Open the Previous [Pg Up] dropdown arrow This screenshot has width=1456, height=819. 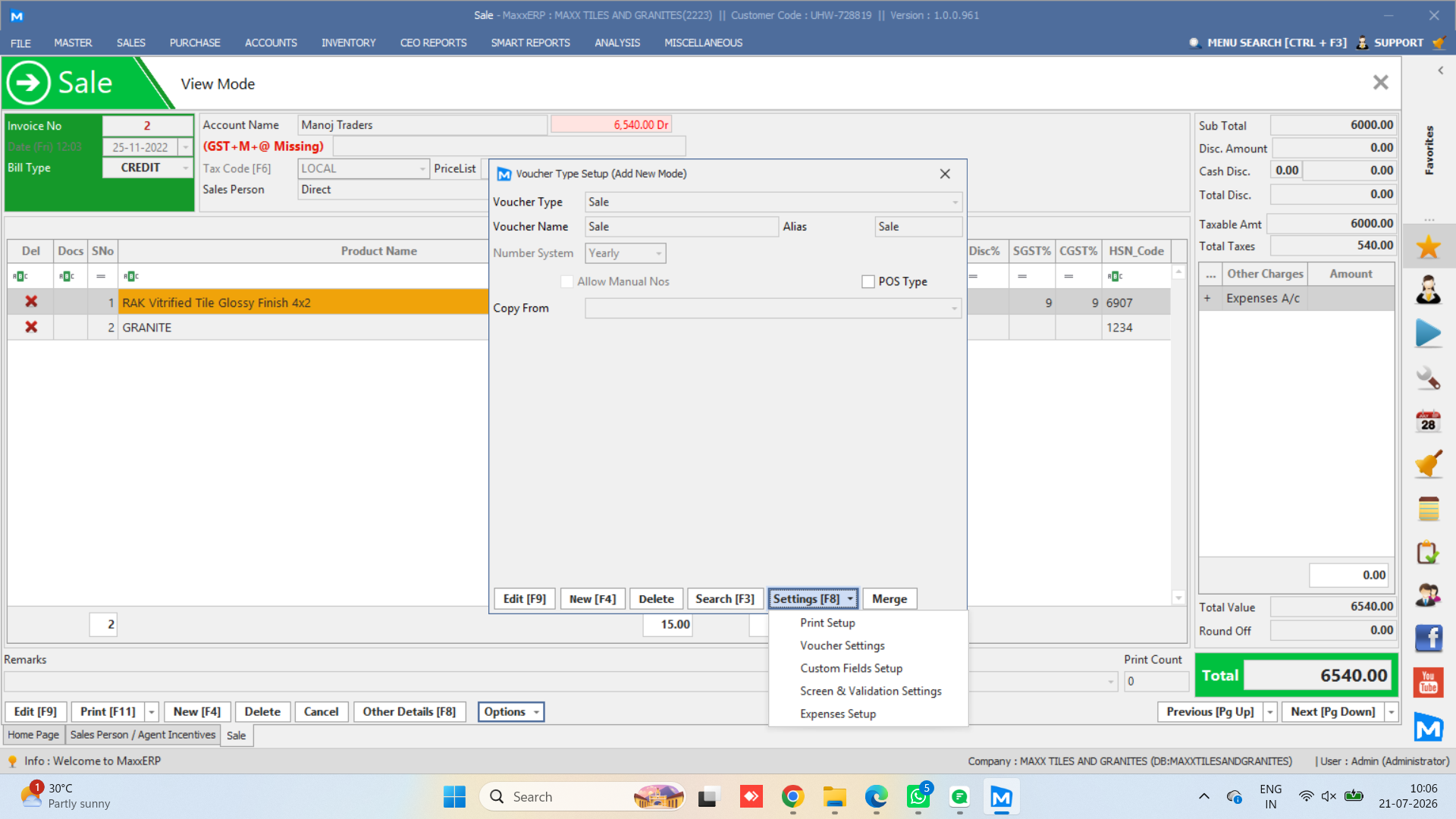tap(1270, 711)
